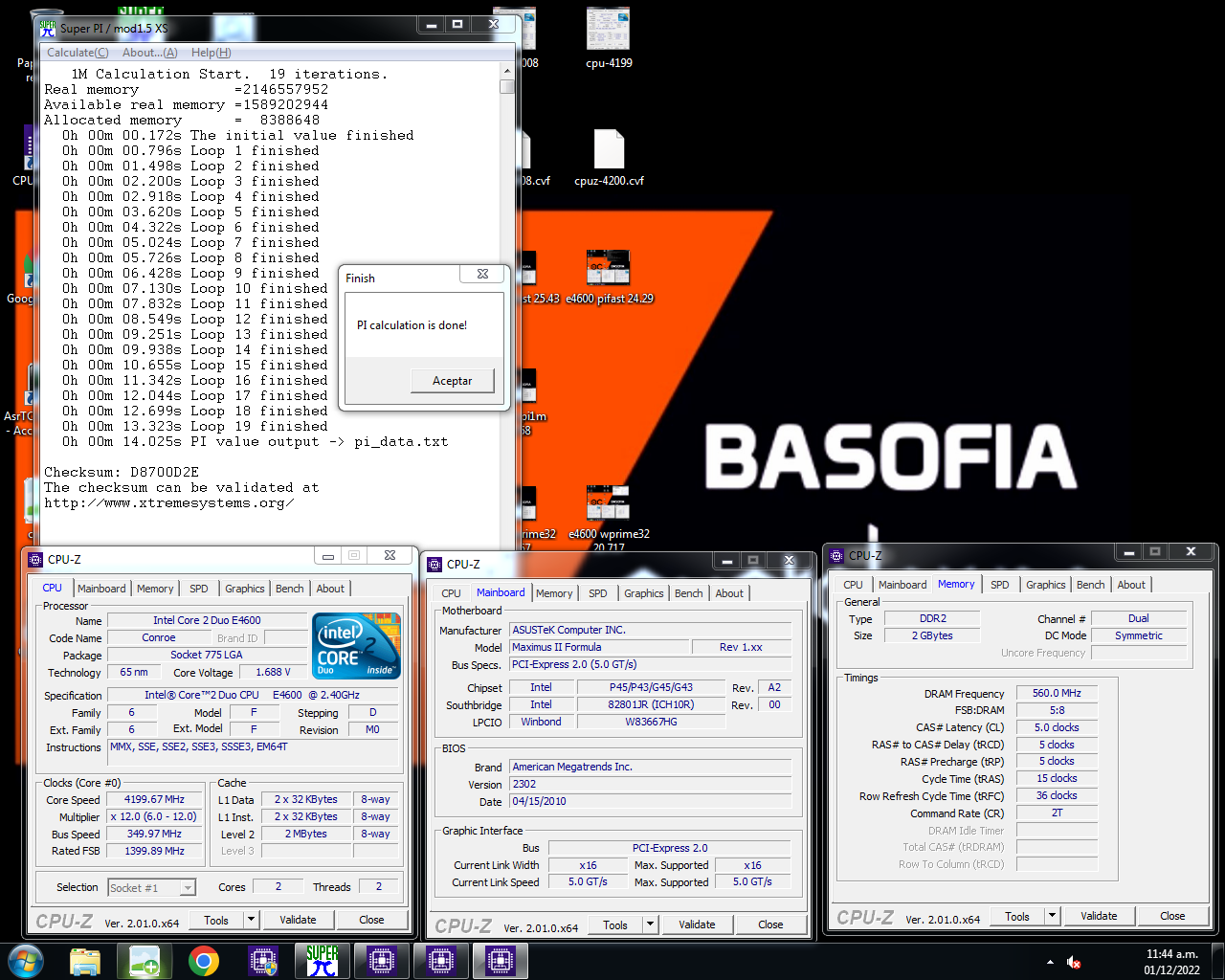Viewport: 1225px width, 980px height.
Task: Go to Bench tab in right CPU-Z window
Action: pos(1091,585)
